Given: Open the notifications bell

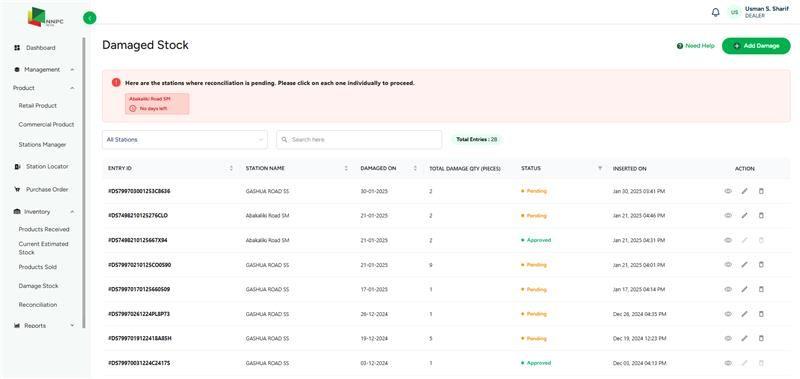Looking at the screenshot, I should pos(715,12).
